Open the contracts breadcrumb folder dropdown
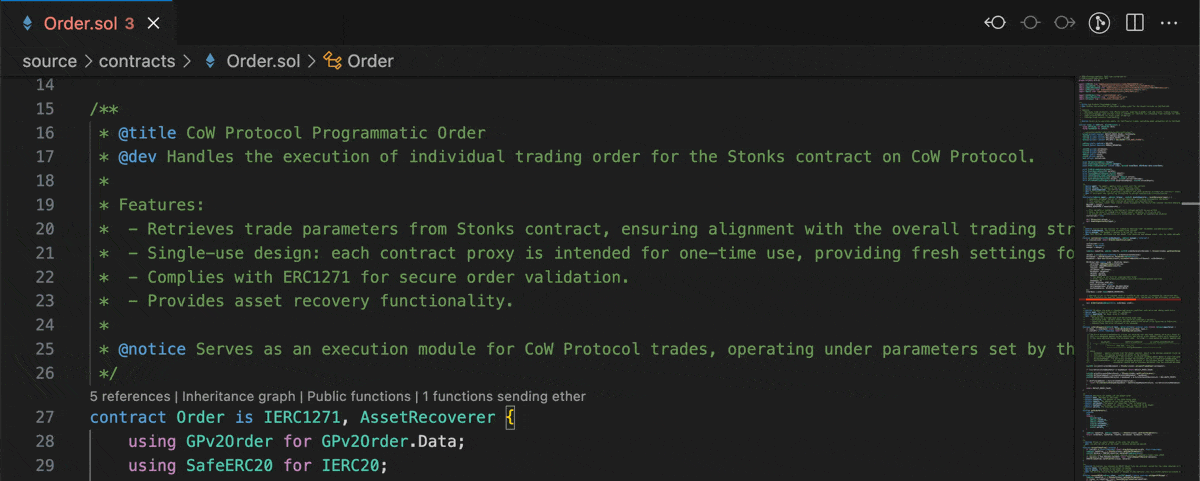 click(137, 61)
